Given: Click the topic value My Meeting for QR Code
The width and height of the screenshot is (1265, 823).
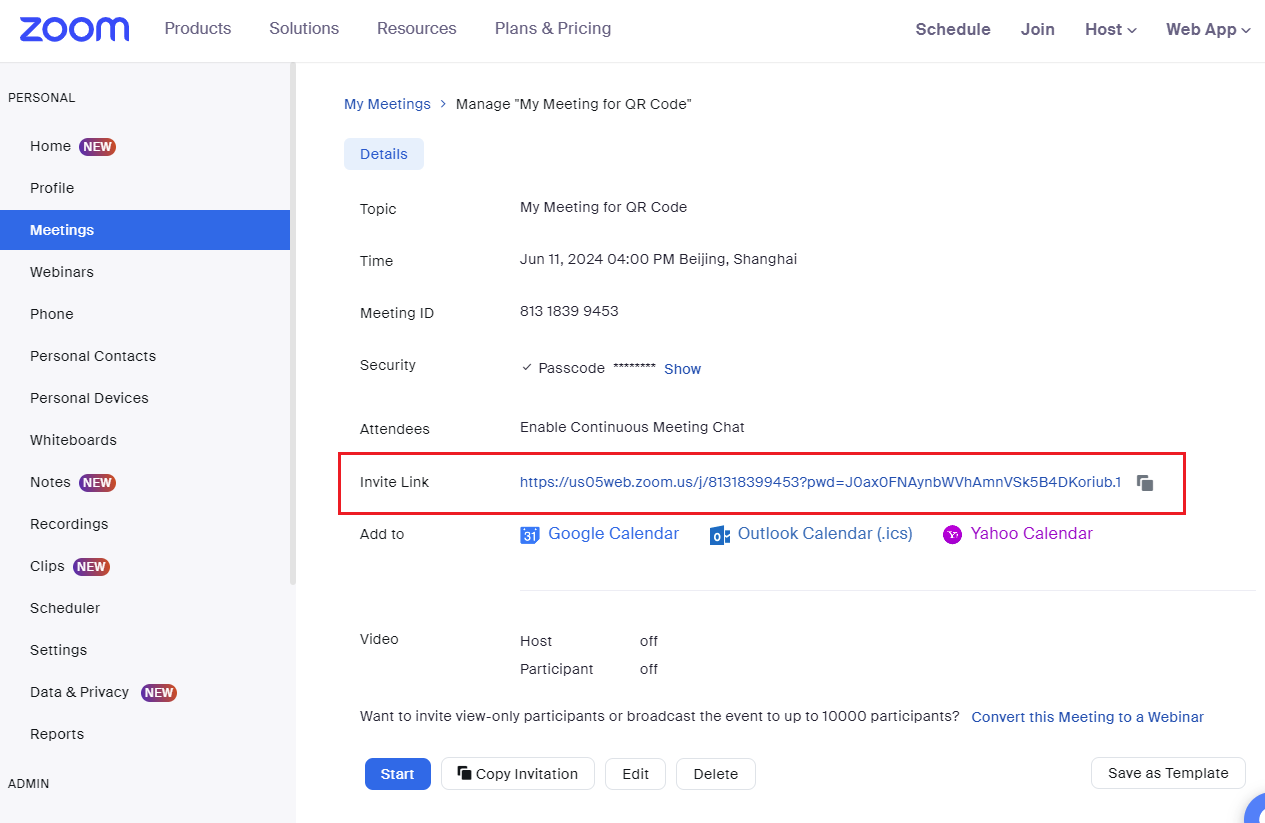Looking at the screenshot, I should [x=604, y=207].
